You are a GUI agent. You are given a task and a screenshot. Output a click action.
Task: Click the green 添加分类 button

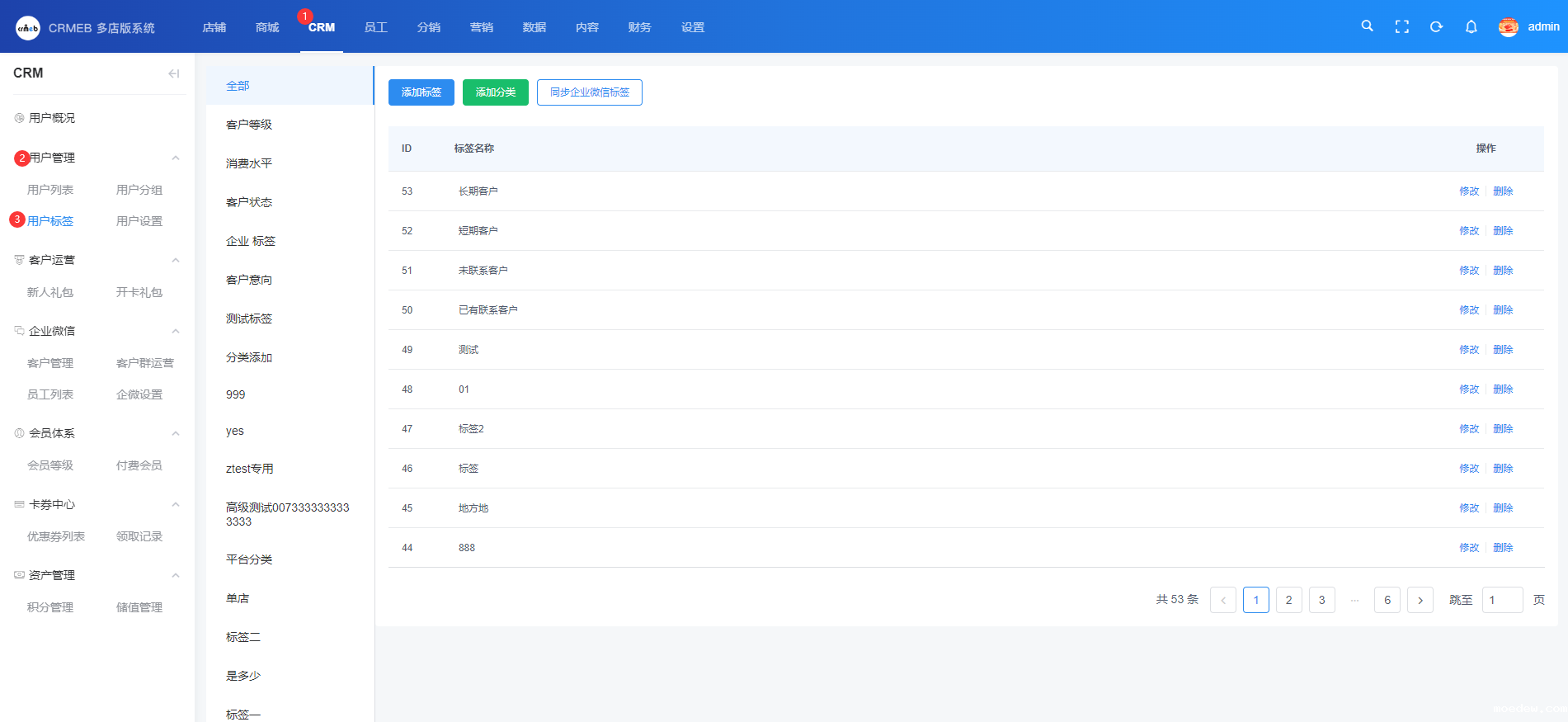(x=495, y=92)
